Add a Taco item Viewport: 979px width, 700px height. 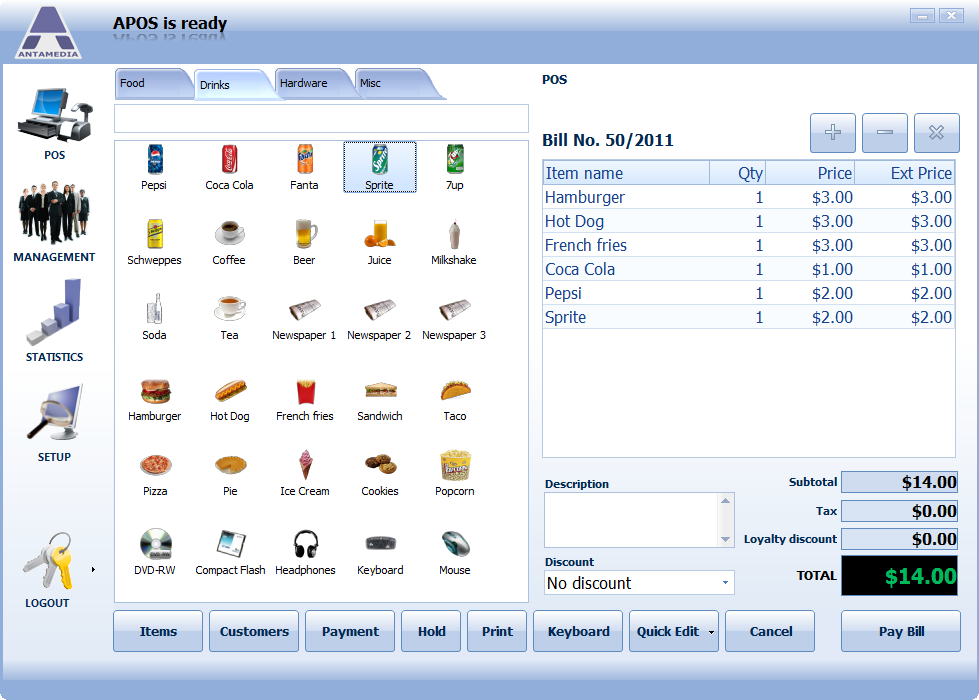(455, 400)
